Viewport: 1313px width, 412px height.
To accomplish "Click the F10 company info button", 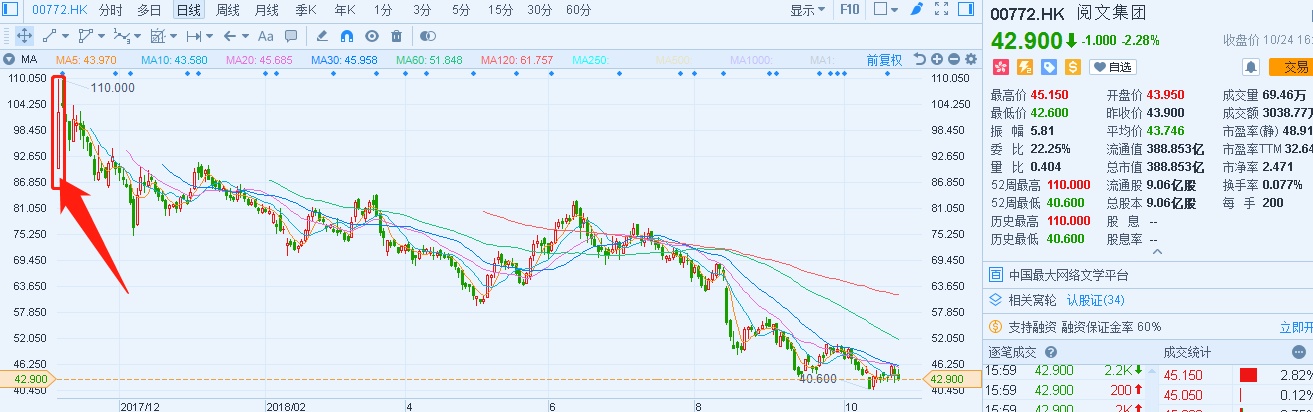I will (x=850, y=10).
